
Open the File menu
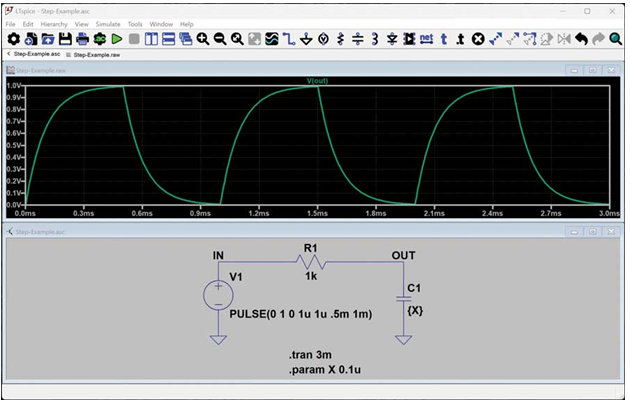10,24
